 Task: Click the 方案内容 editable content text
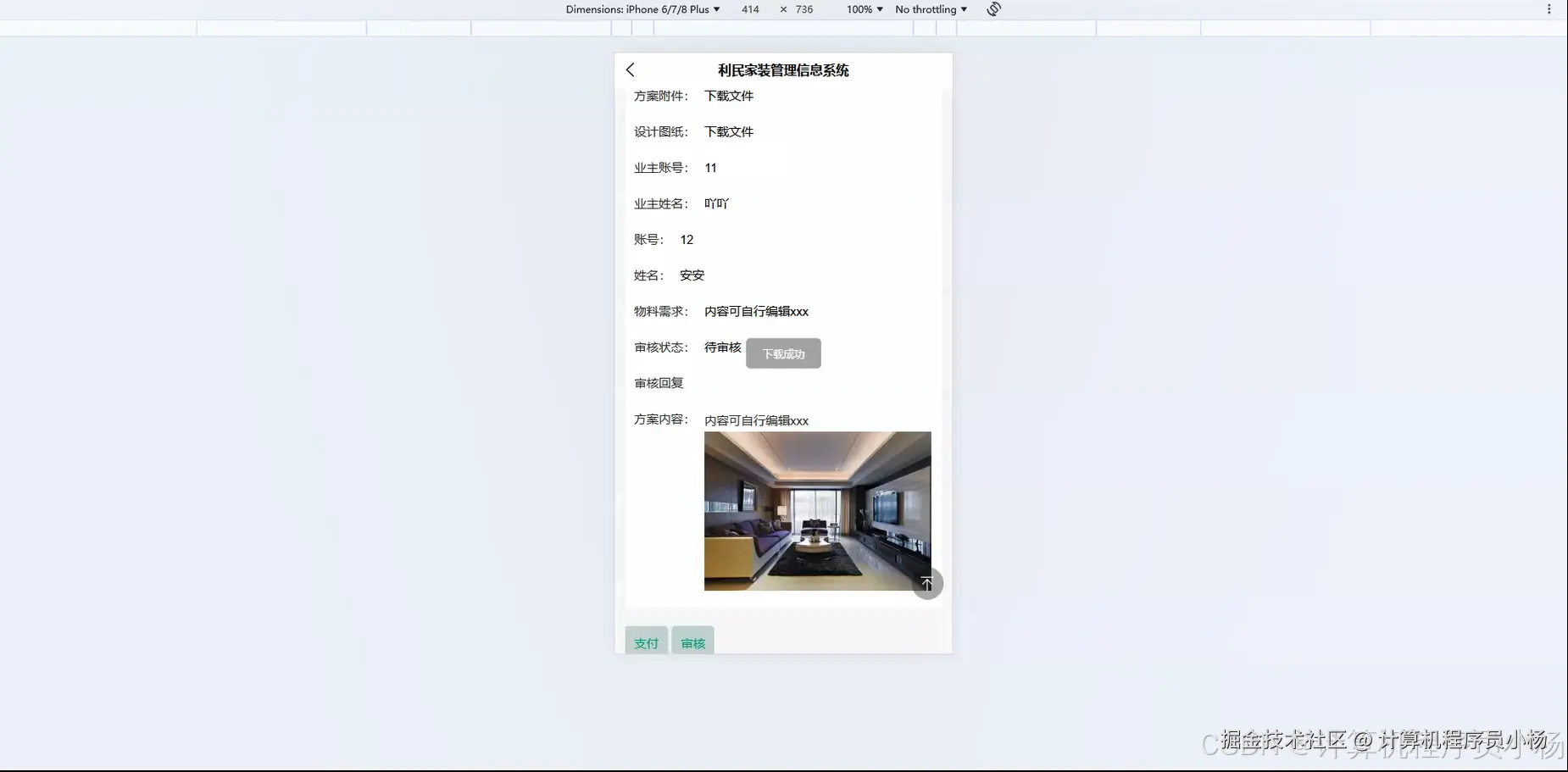pyautogui.click(x=755, y=419)
